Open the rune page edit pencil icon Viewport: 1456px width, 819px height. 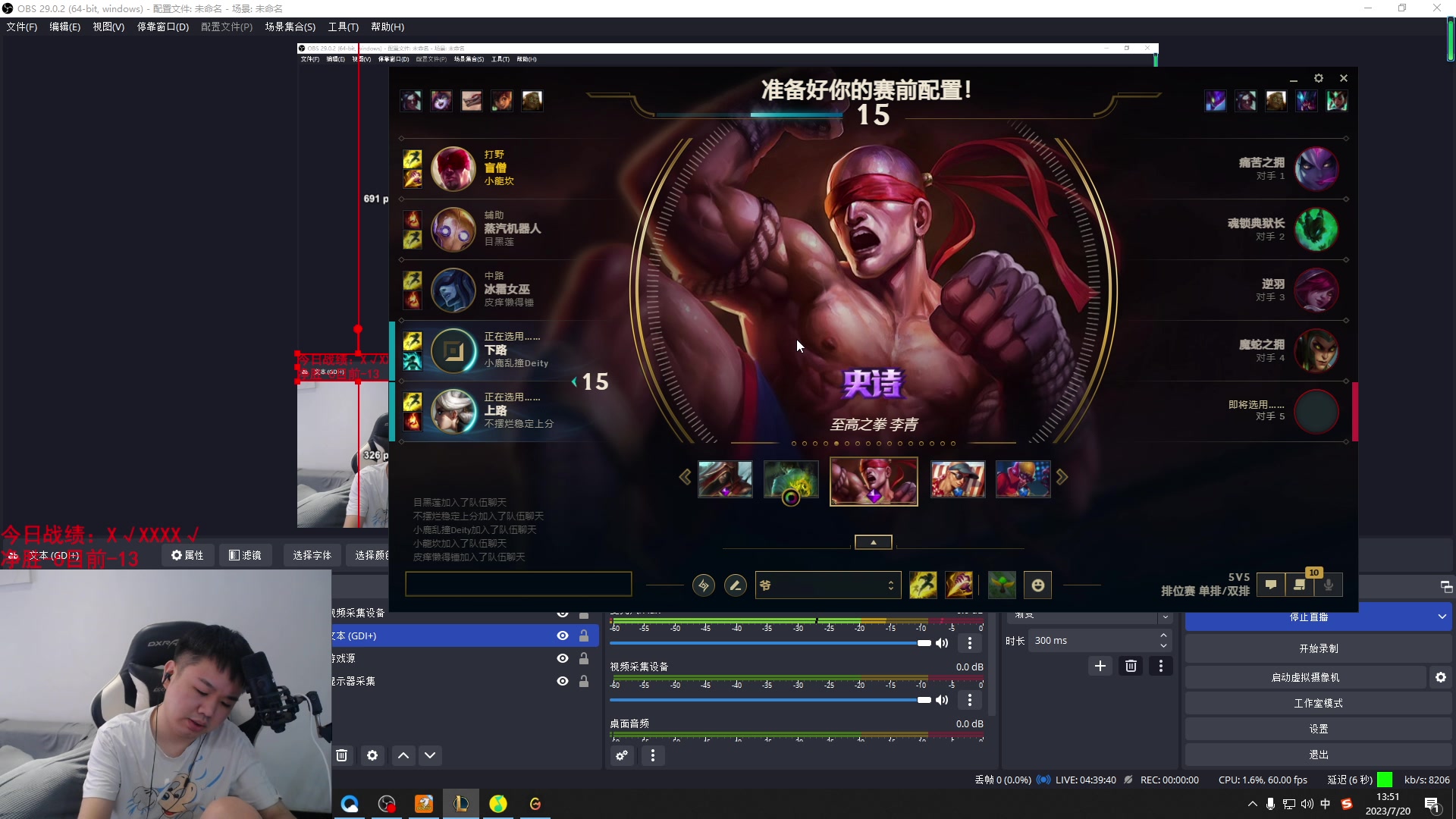[735, 585]
